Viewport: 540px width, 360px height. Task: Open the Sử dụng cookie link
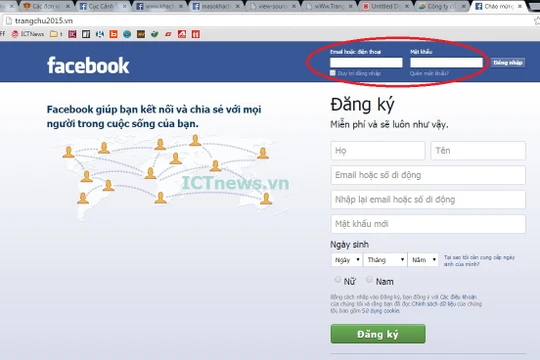click(381, 311)
